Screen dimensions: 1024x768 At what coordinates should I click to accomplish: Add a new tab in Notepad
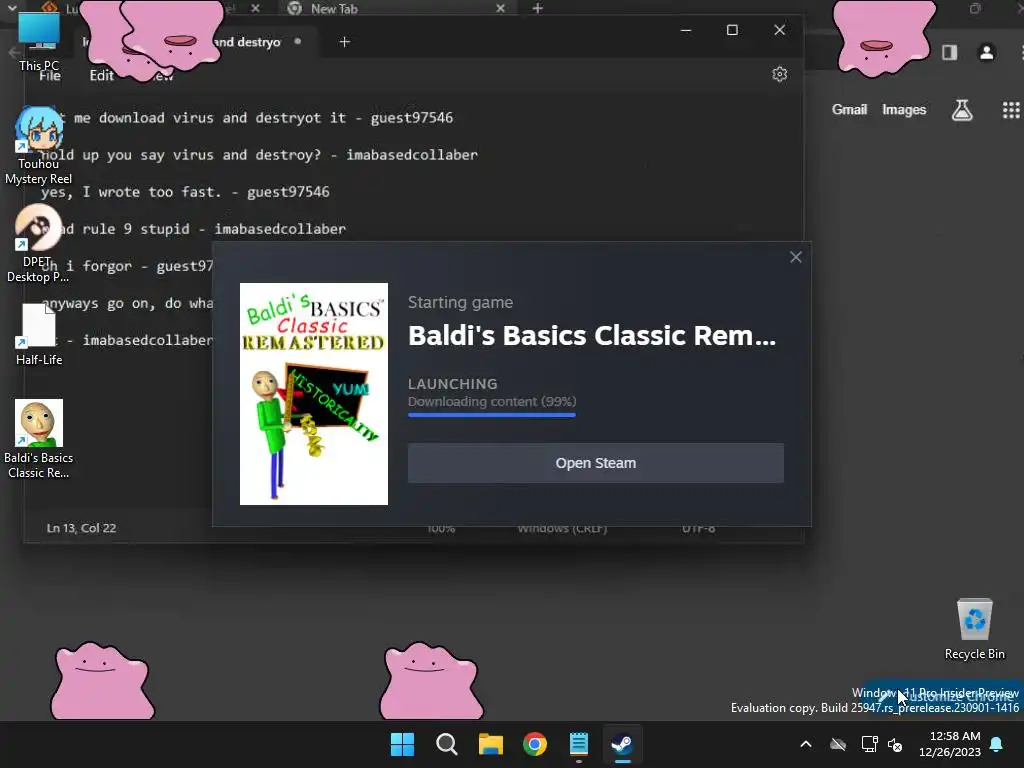click(345, 42)
